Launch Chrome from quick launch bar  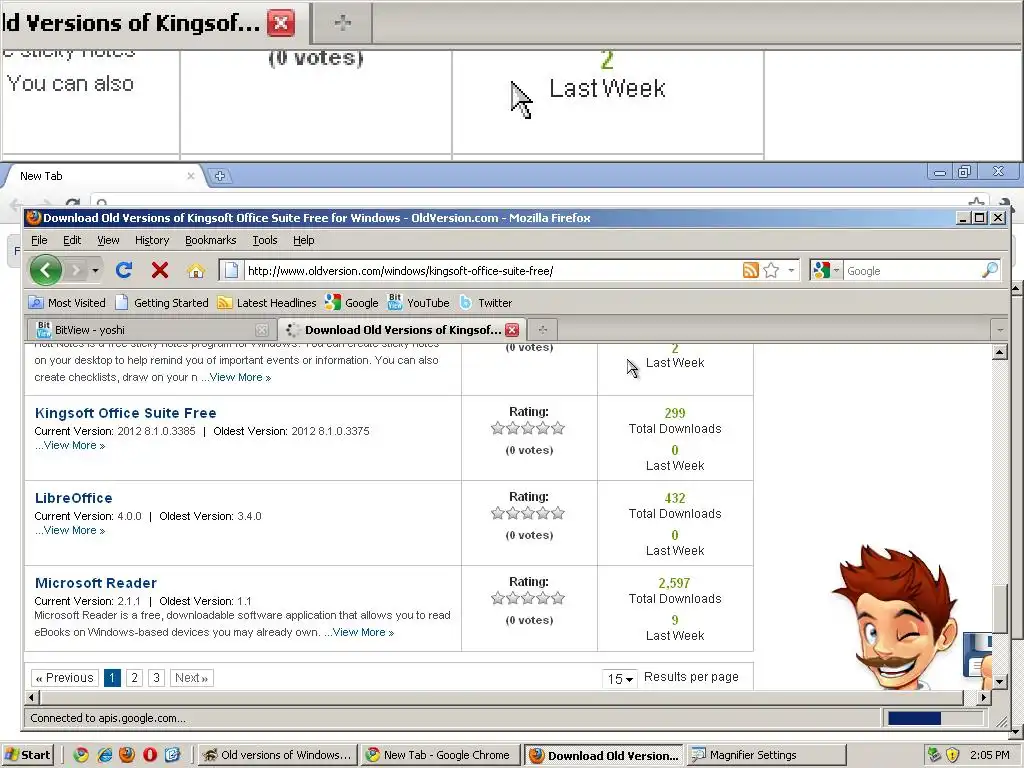[80, 755]
